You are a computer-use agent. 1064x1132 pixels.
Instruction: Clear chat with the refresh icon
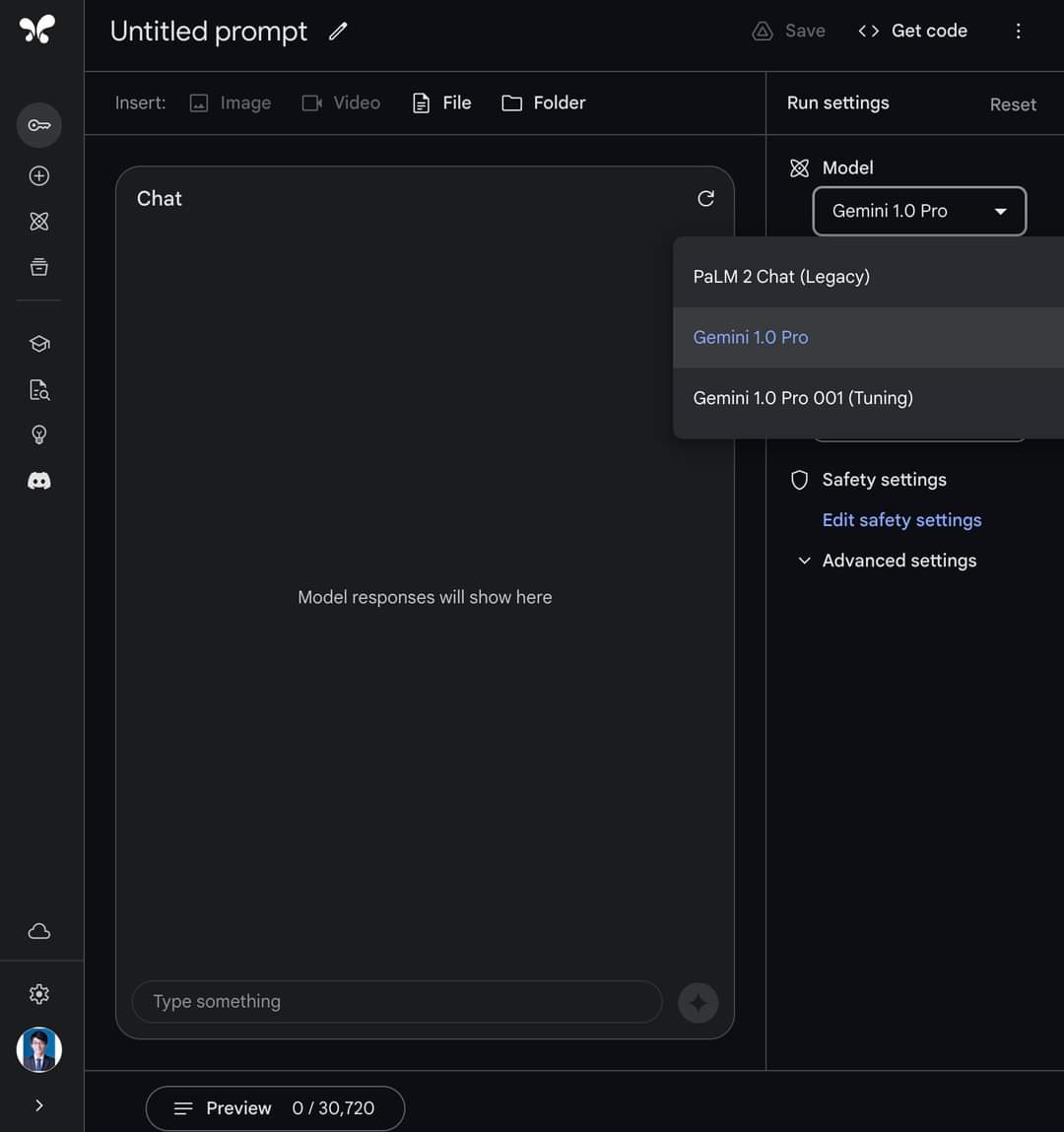pyautogui.click(x=706, y=199)
